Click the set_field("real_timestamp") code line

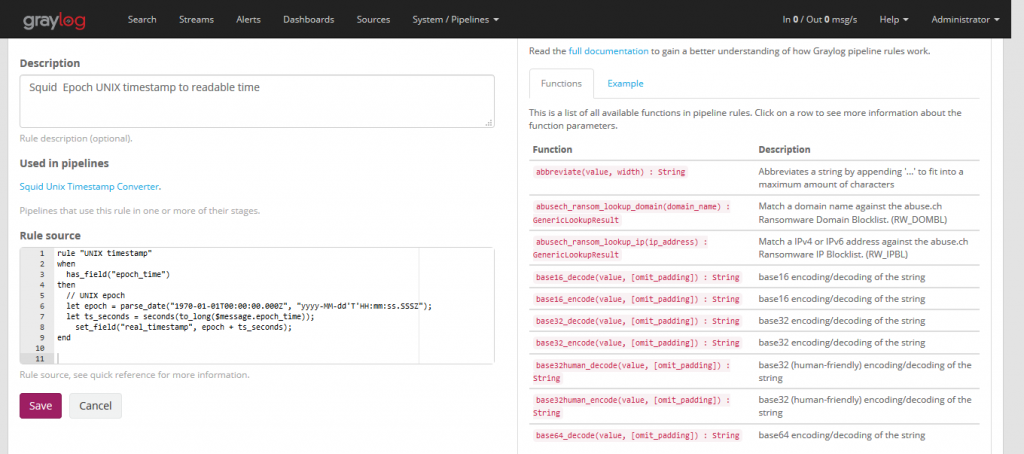point(184,327)
